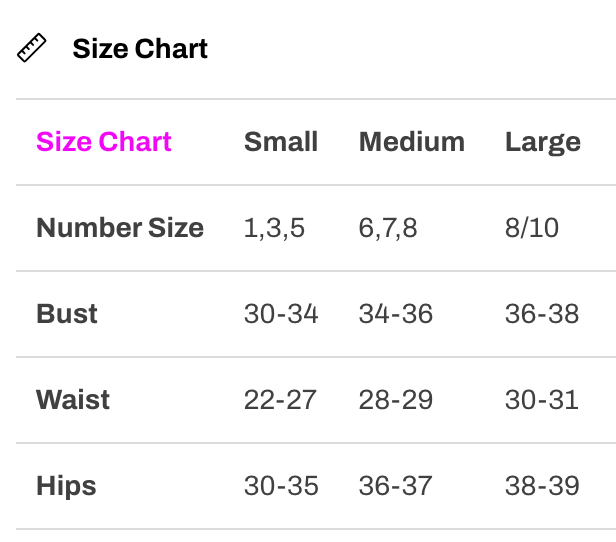This screenshot has width=616, height=542.
Task: Select the Large column header
Action: coord(543,142)
